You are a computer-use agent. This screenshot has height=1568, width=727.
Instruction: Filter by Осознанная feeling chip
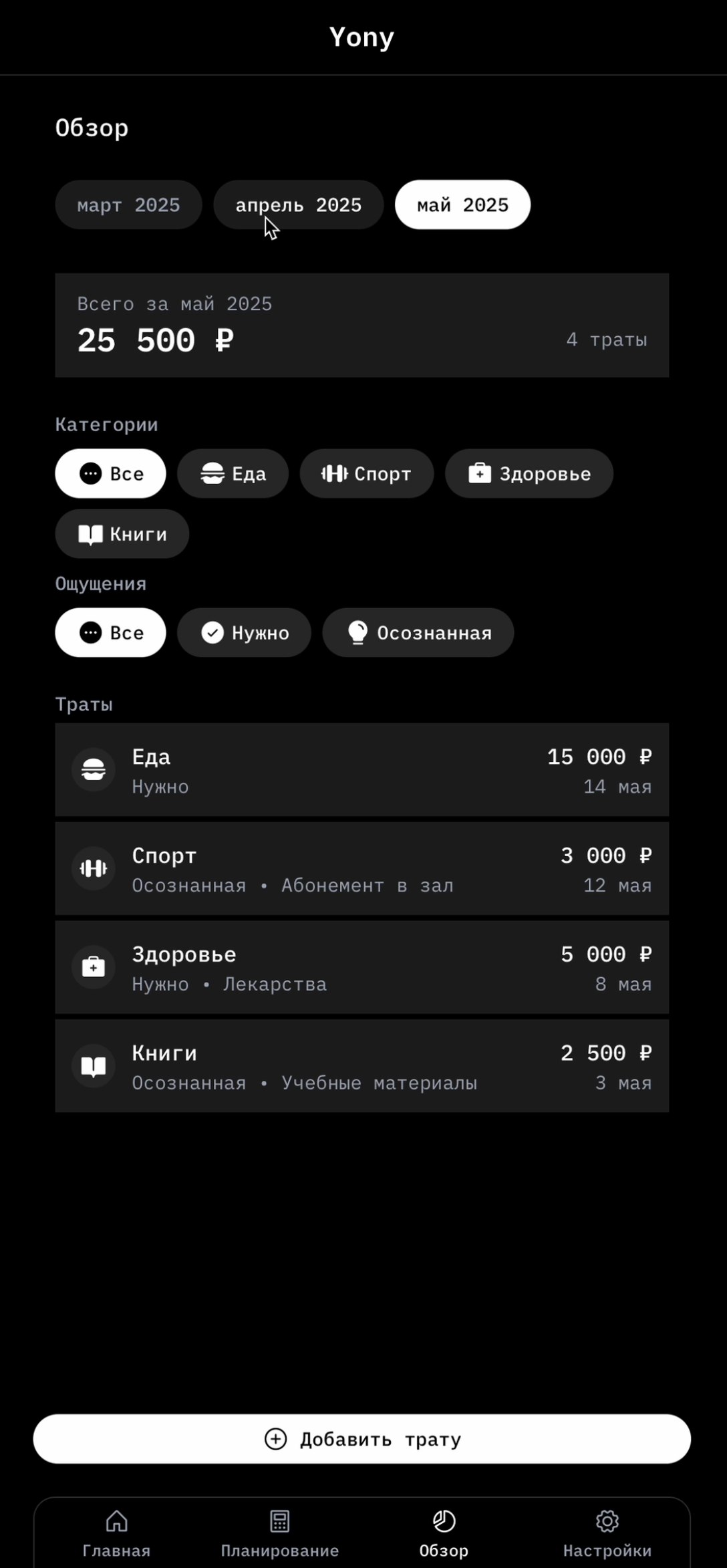pyautogui.click(x=418, y=632)
